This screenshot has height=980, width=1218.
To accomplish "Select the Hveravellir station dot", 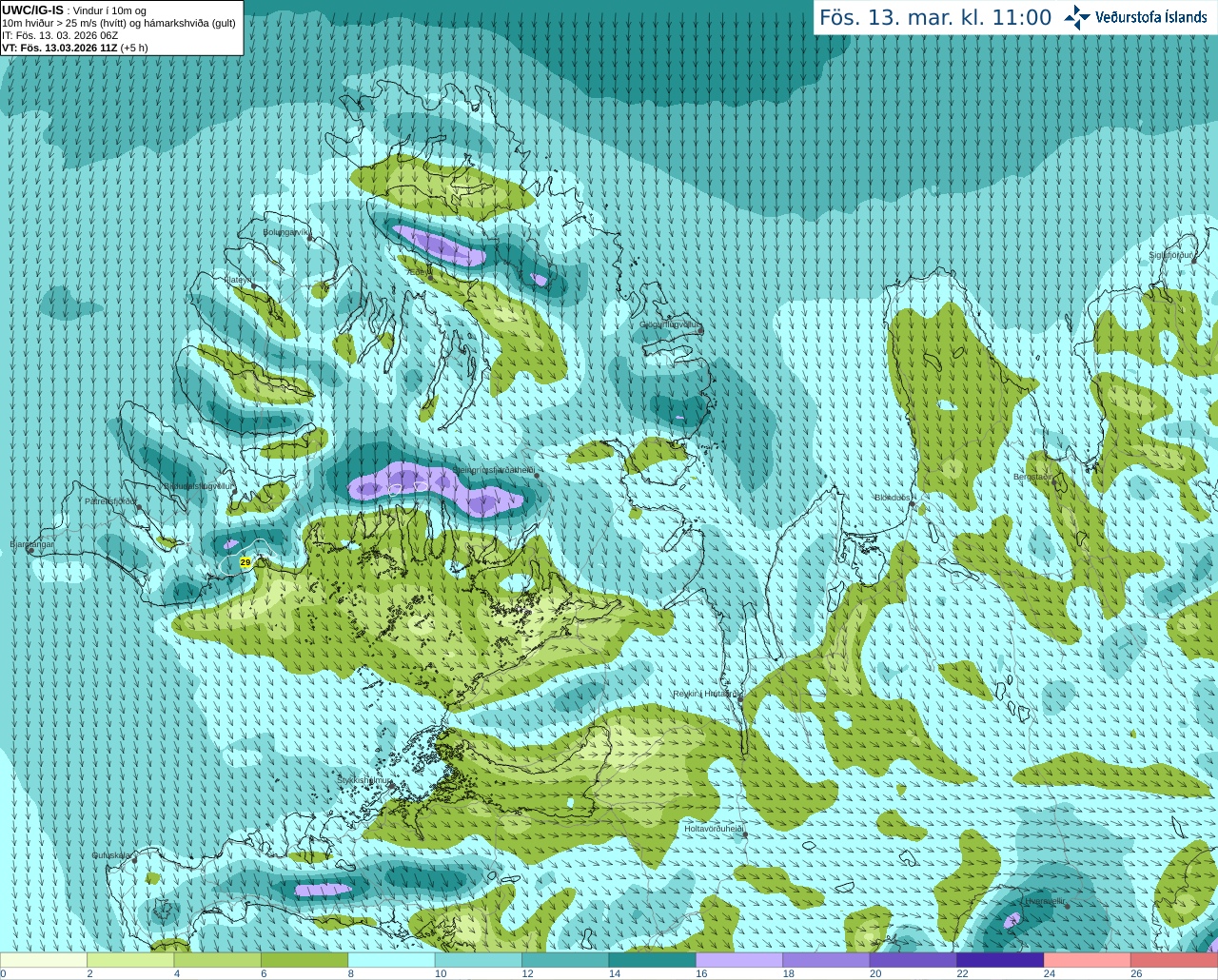I will (1068, 907).
